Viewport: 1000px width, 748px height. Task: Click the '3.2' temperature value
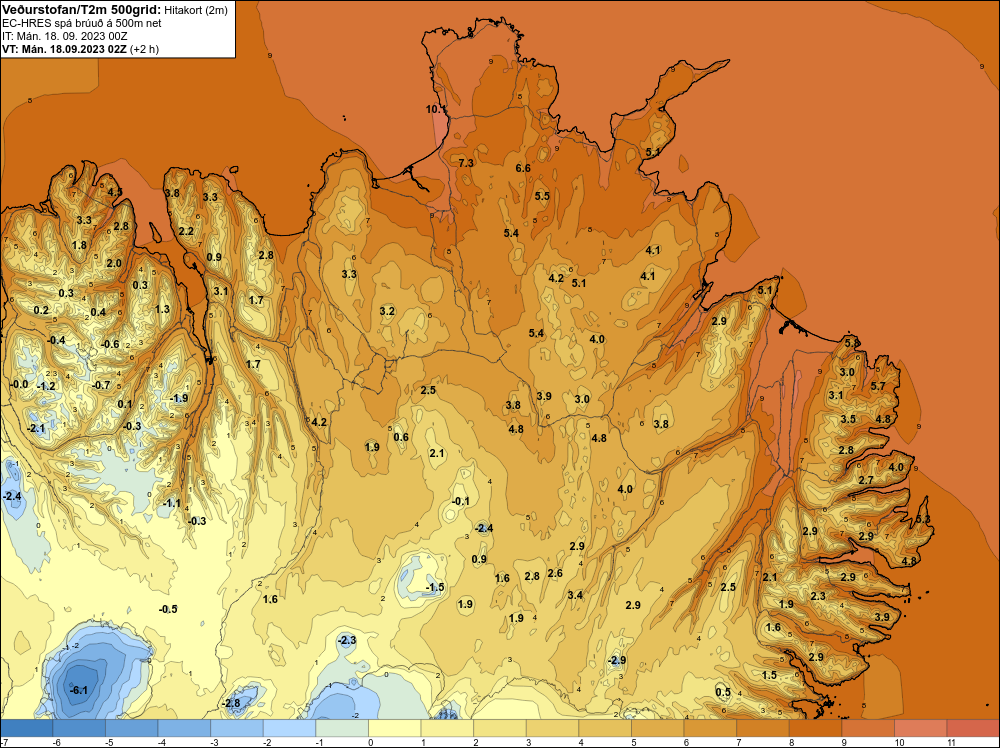tap(387, 312)
